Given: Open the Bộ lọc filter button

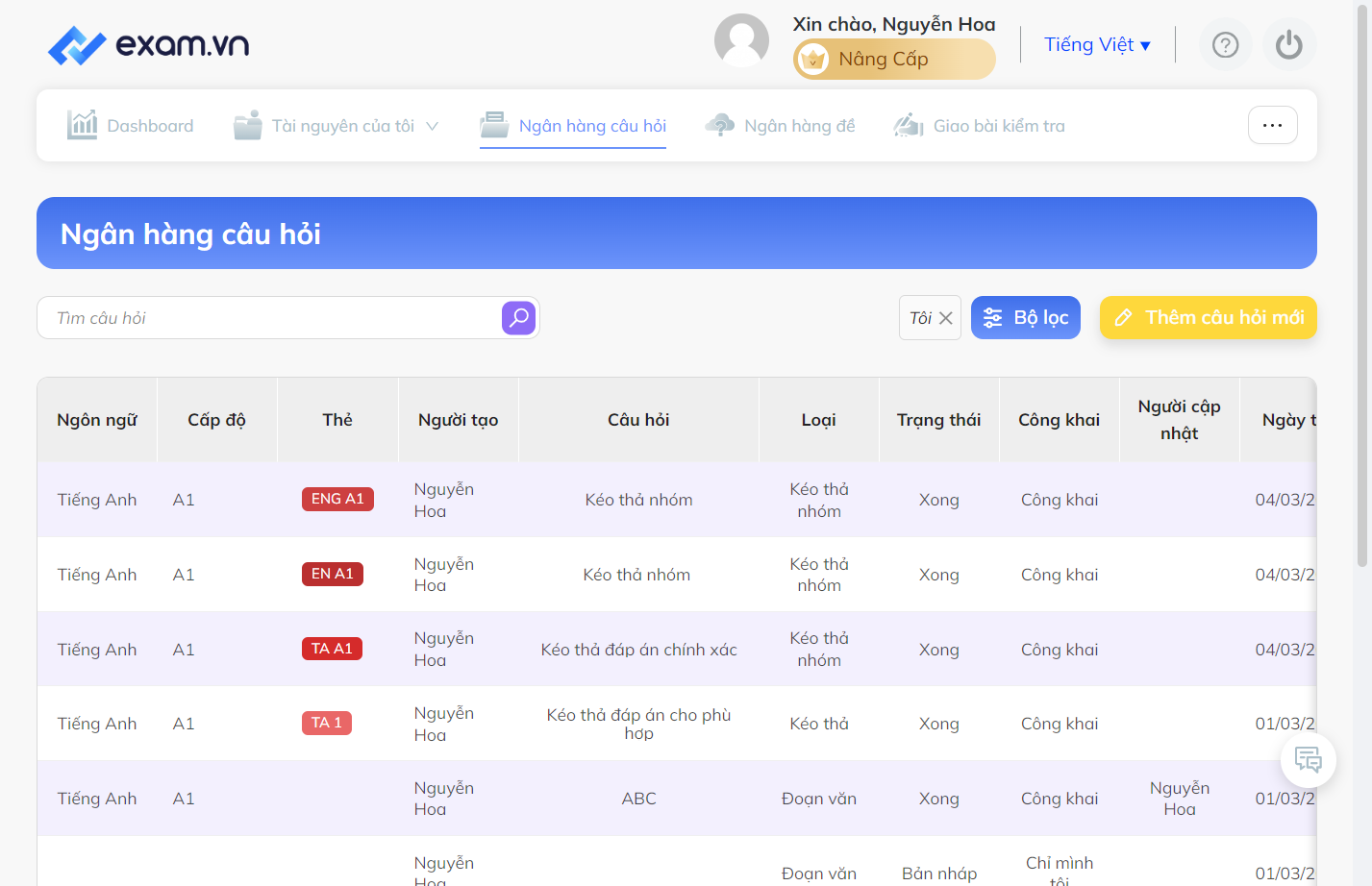Looking at the screenshot, I should (x=1026, y=318).
